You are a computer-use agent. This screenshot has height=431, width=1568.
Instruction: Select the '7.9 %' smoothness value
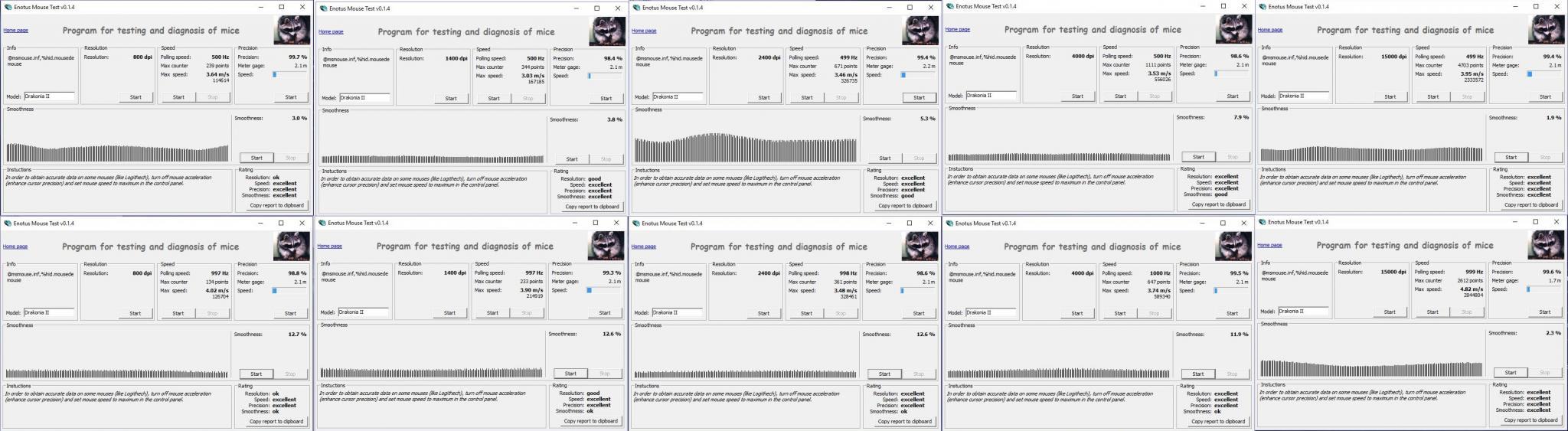pyautogui.click(x=1241, y=117)
